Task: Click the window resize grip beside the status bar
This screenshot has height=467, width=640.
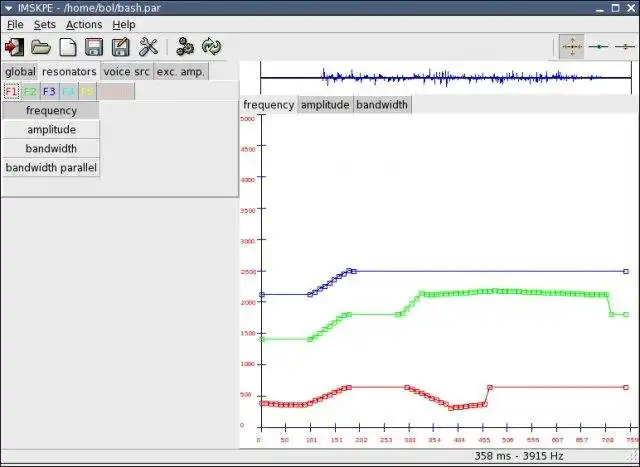Action: pyautogui.click(x=633, y=458)
